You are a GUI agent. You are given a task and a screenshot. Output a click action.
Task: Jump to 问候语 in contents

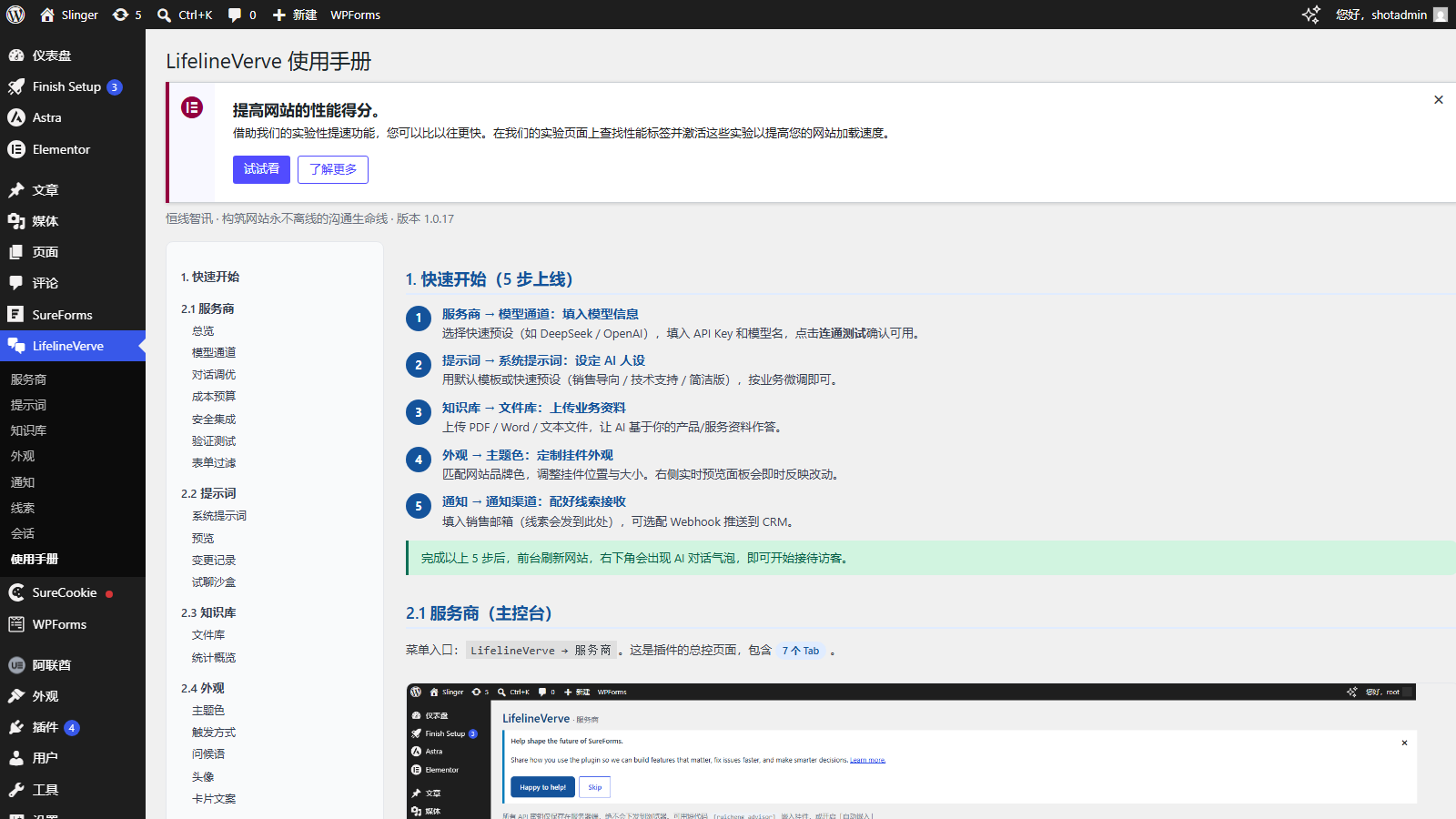pos(208,753)
